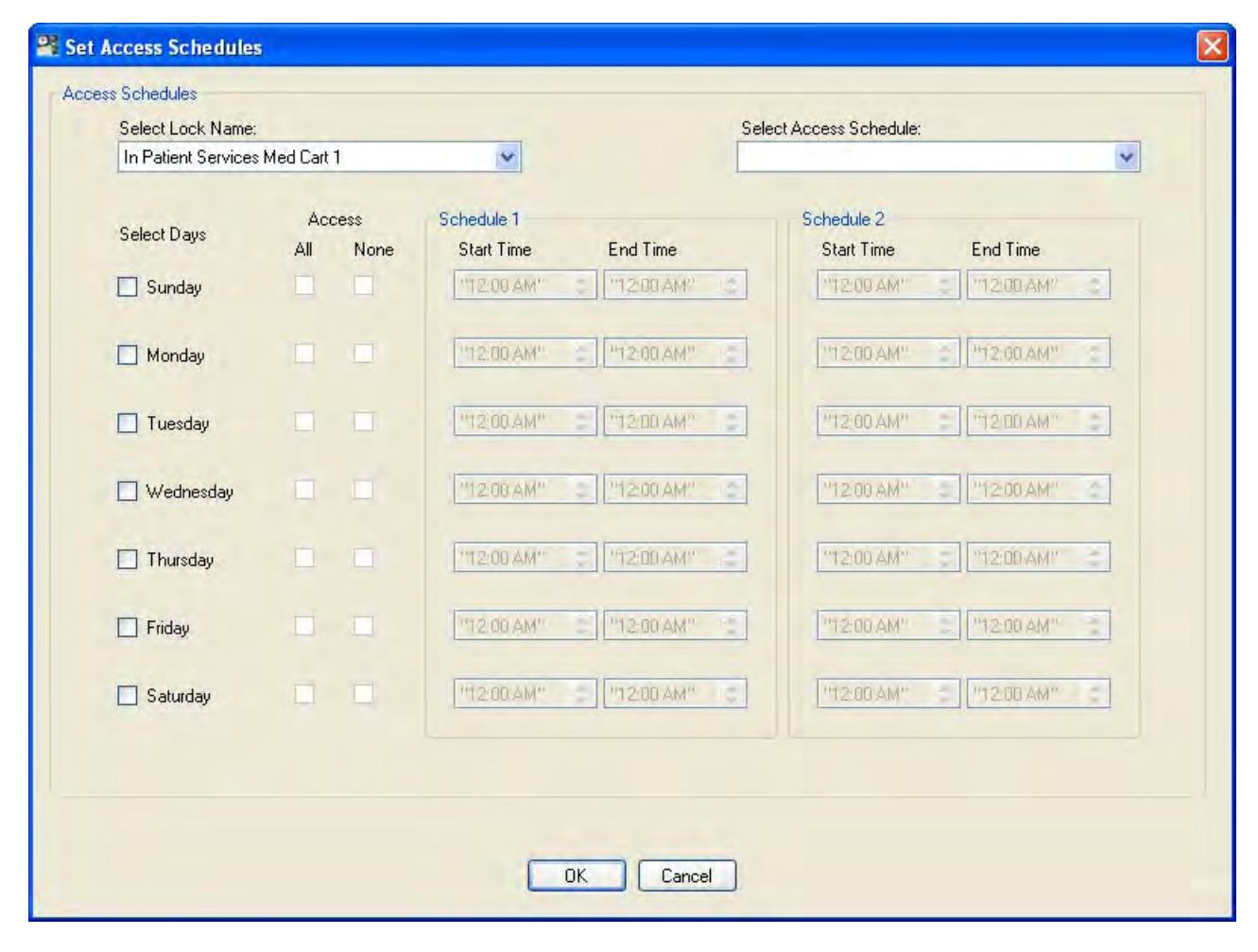1258x952 pixels.
Task: Click the Schedule 1 group label
Action: point(479,219)
